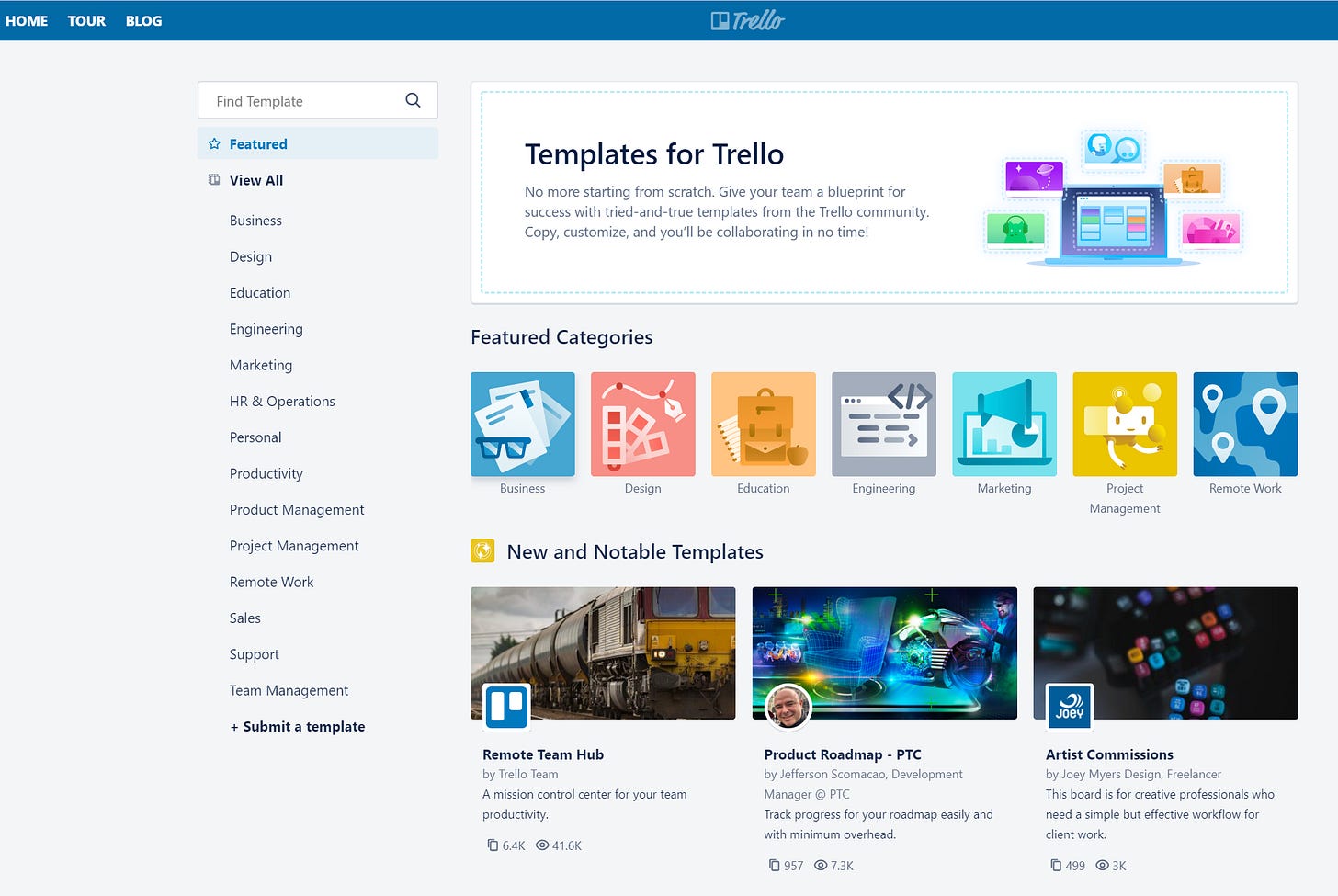Open the Product Roadmap - PTC cover image
The height and width of the screenshot is (896, 1338).
coord(884,653)
